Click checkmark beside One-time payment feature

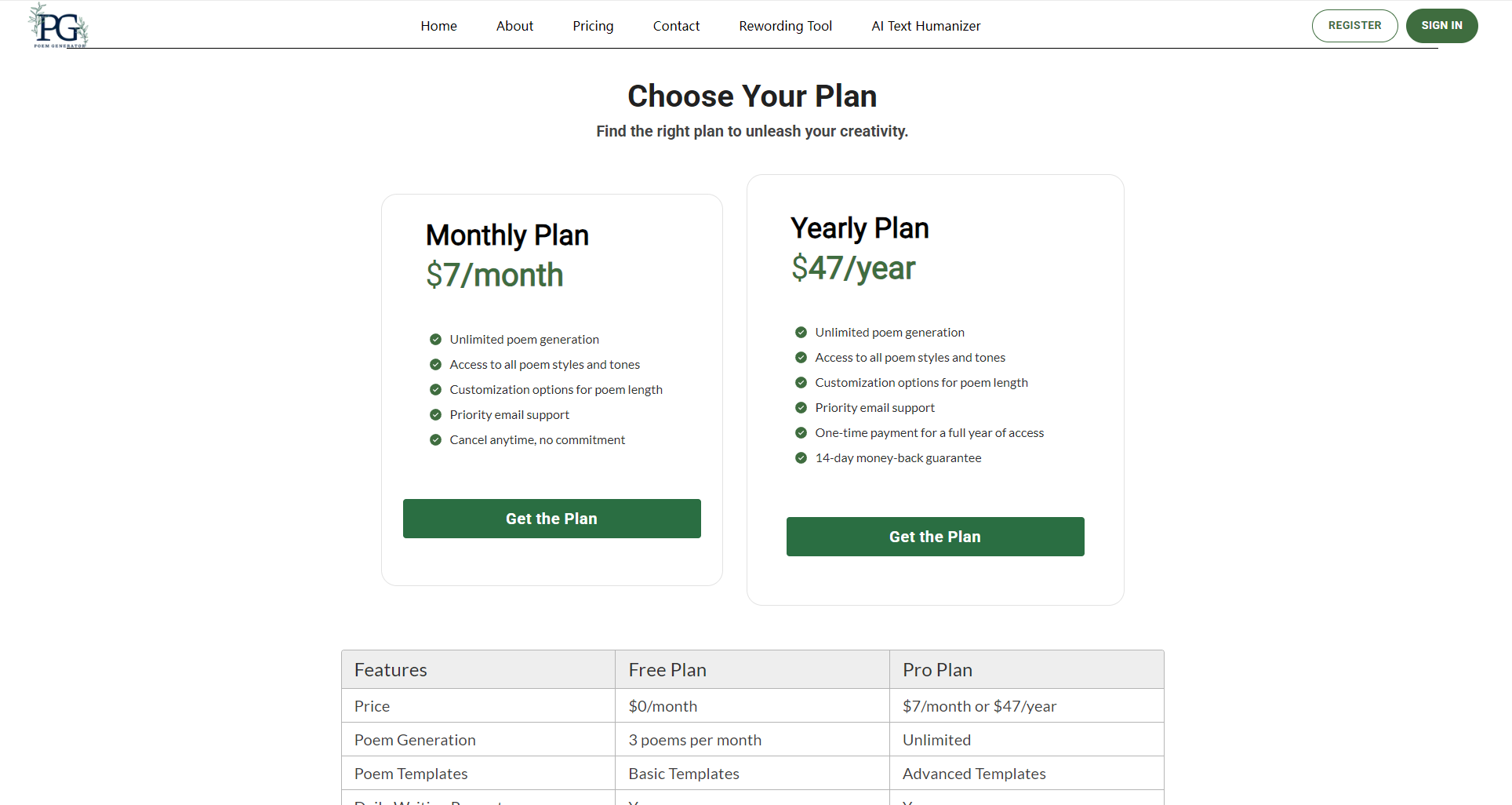coord(801,433)
